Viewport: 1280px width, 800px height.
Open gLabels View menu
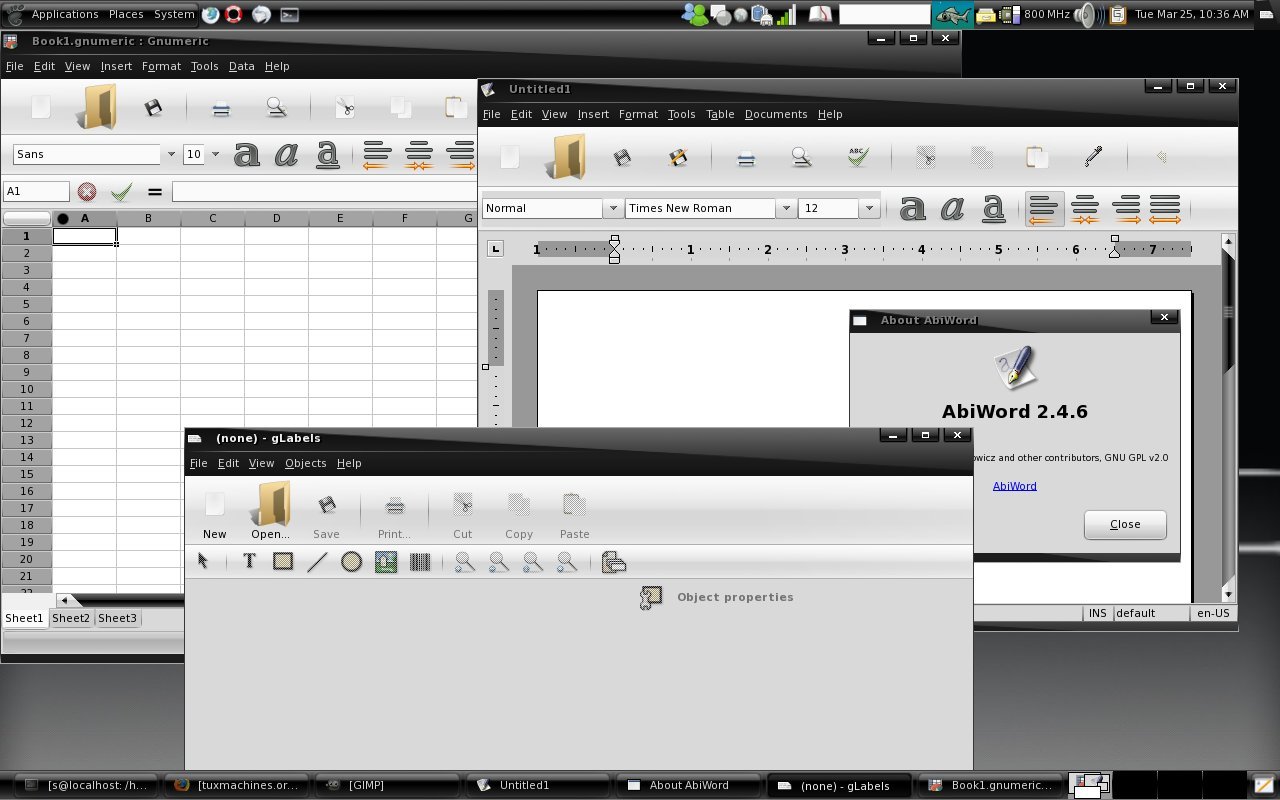tap(261, 463)
